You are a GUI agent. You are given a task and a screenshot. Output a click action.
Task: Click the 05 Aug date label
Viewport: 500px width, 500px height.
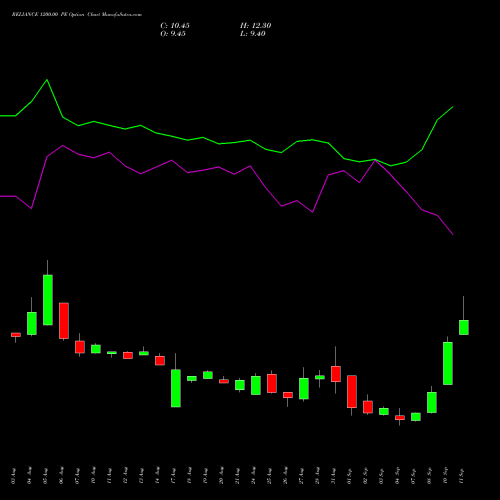[x=45, y=476]
